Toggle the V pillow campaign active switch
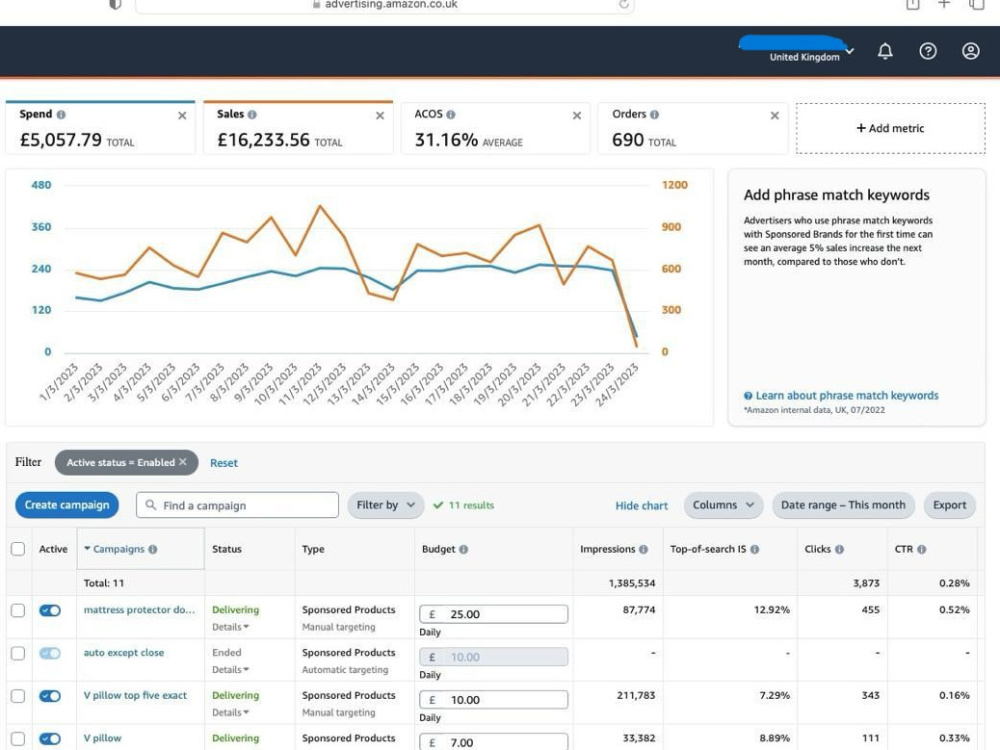 [50, 739]
